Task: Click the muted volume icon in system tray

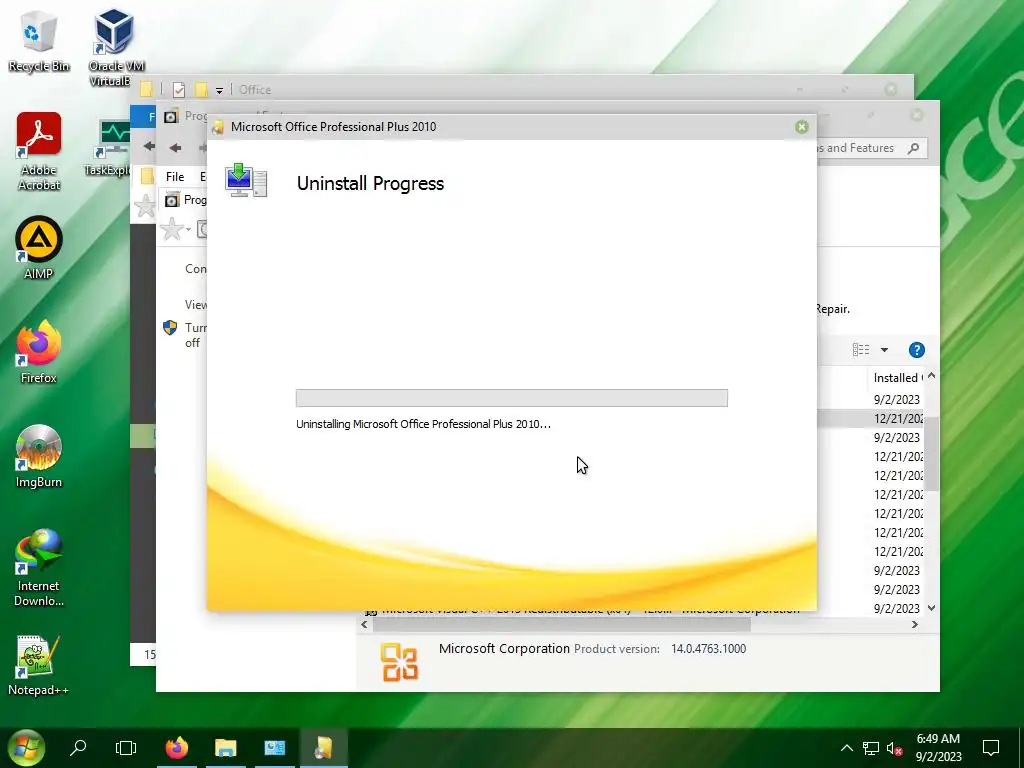Action: (x=895, y=748)
